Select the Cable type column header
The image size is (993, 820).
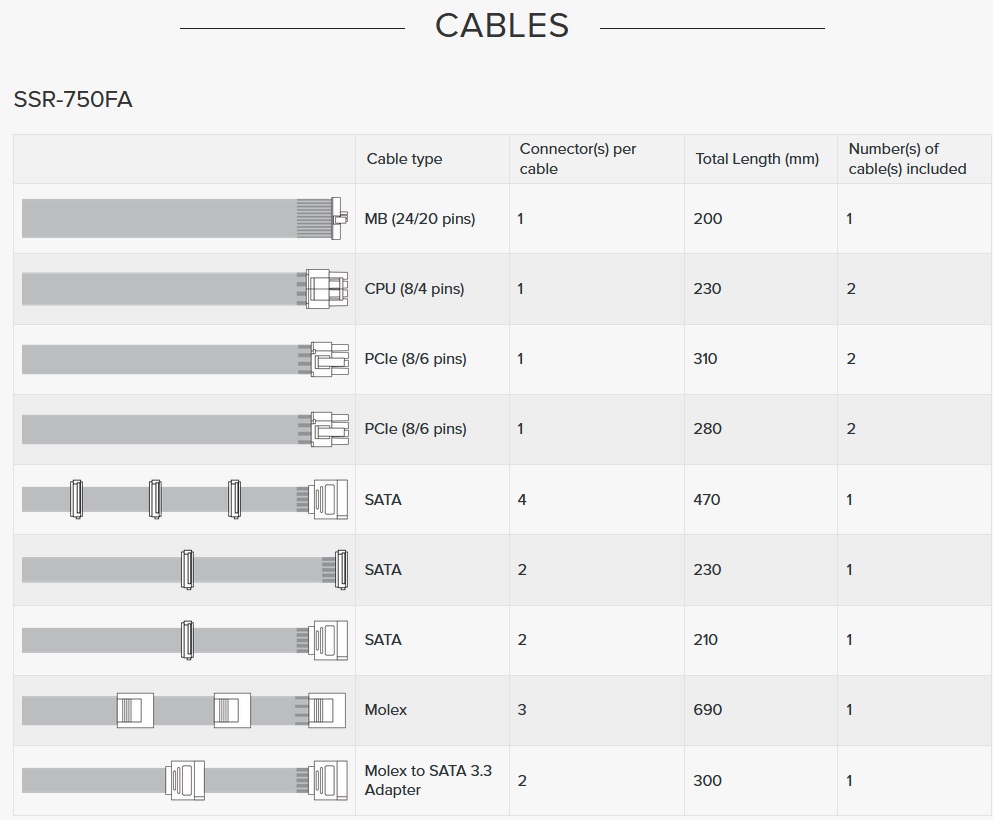(404, 159)
